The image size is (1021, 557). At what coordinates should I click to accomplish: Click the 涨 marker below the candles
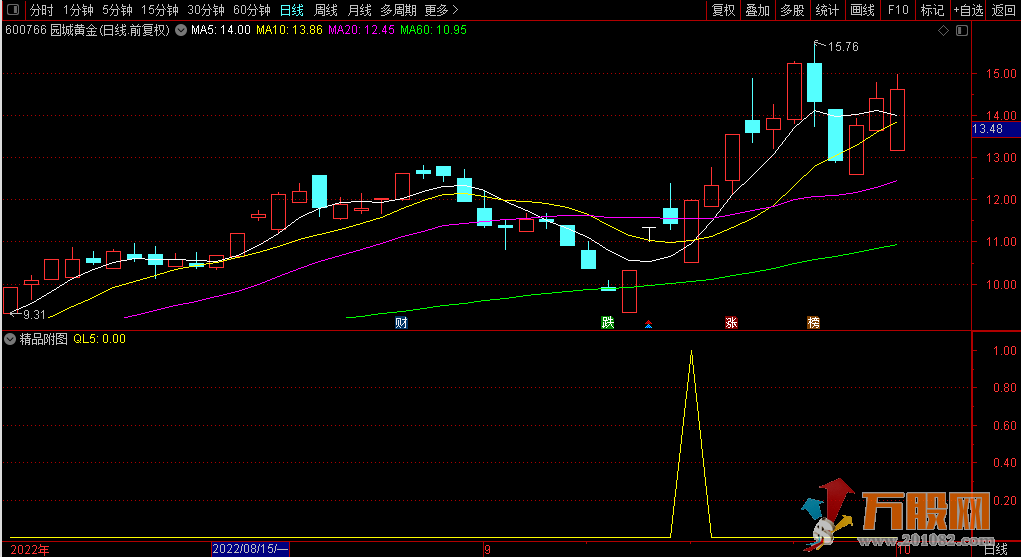[x=731, y=322]
